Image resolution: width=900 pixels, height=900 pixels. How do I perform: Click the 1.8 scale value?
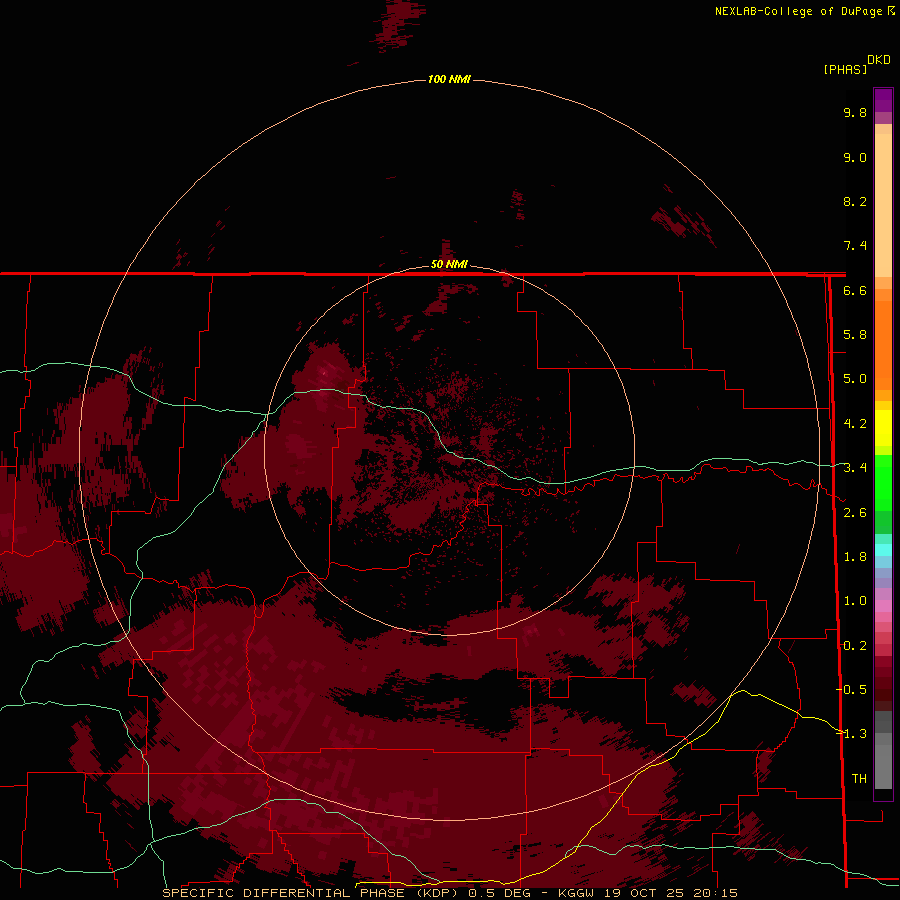point(855,557)
